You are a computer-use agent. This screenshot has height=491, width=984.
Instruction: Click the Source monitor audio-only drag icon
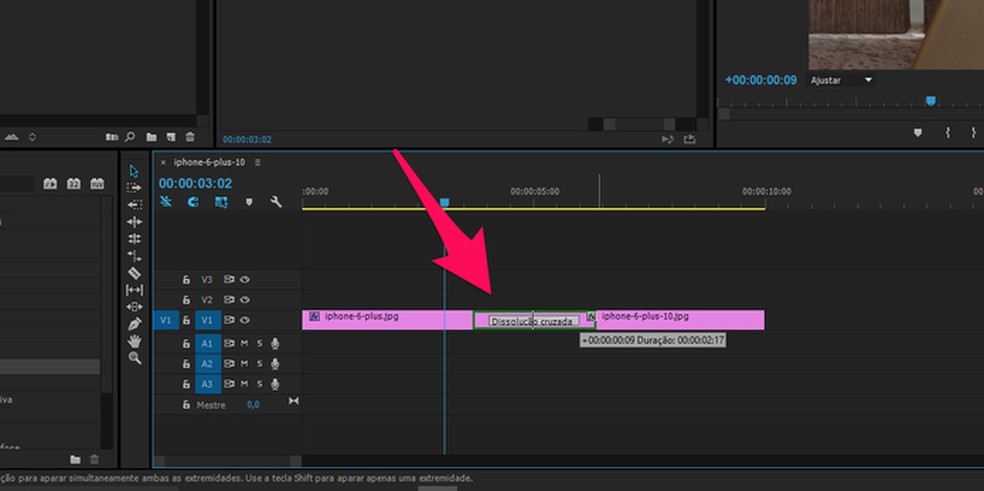pos(668,139)
